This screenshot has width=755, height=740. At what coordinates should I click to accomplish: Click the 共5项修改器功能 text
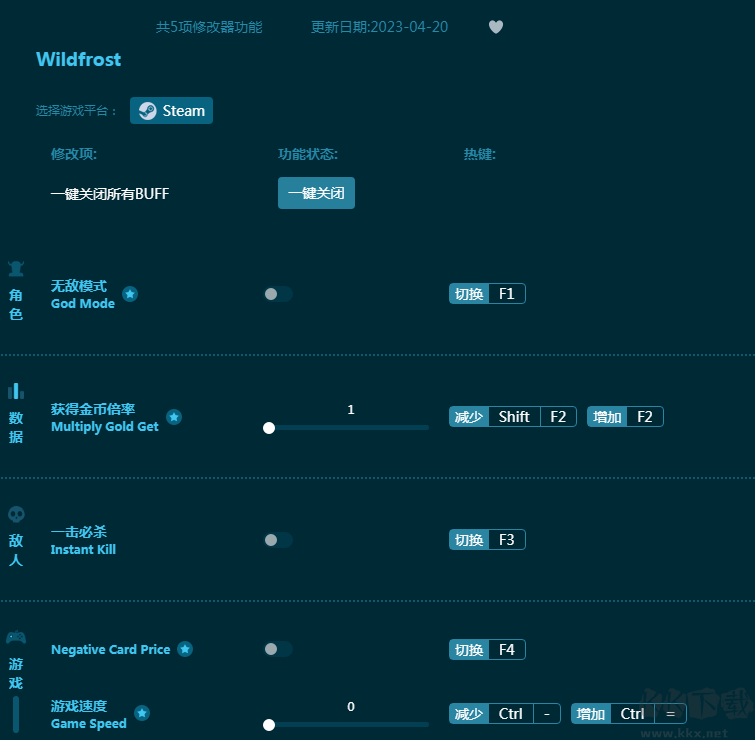click(x=209, y=27)
